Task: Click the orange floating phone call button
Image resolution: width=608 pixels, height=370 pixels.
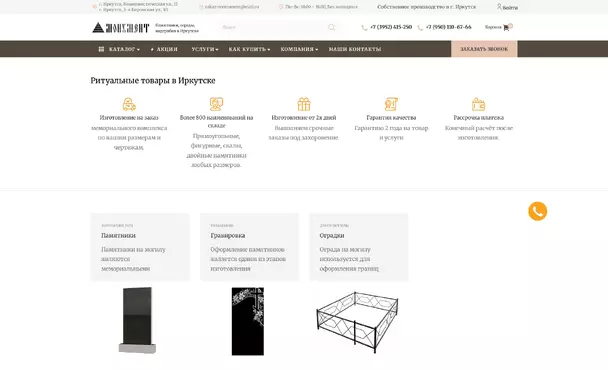Action: tap(537, 211)
